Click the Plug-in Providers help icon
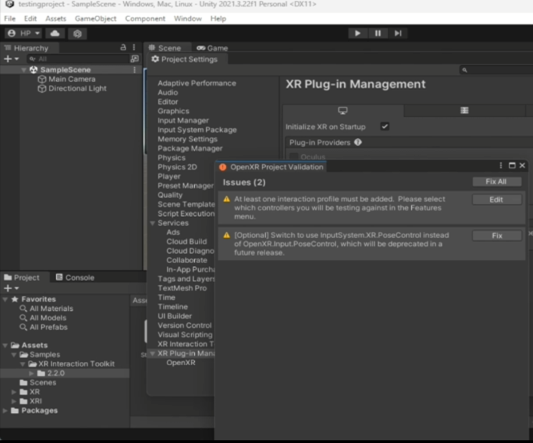The height and width of the screenshot is (443, 533). (x=358, y=142)
